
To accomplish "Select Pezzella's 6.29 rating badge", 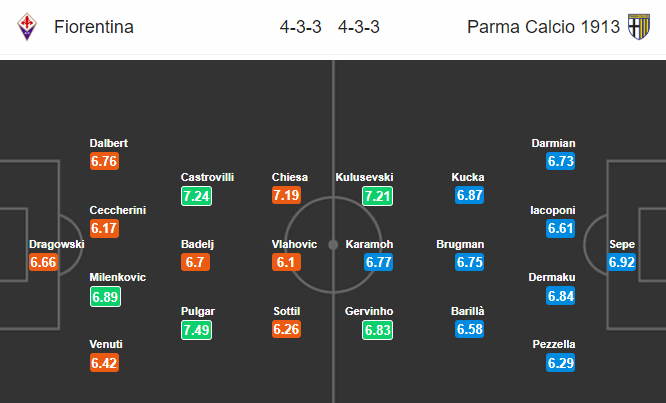I will (x=561, y=363).
